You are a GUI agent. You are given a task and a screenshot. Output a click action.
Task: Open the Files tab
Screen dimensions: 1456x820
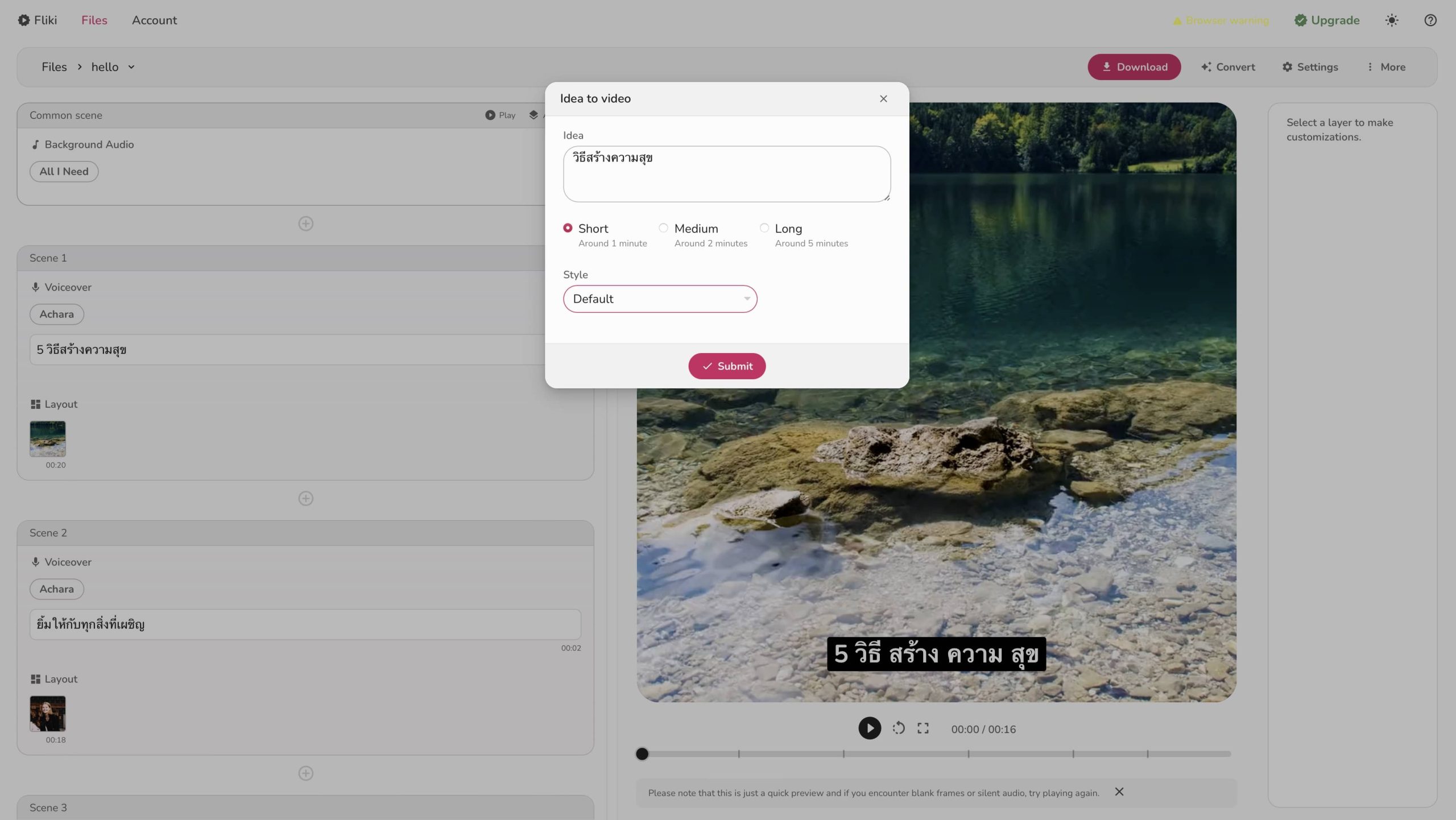(94, 20)
